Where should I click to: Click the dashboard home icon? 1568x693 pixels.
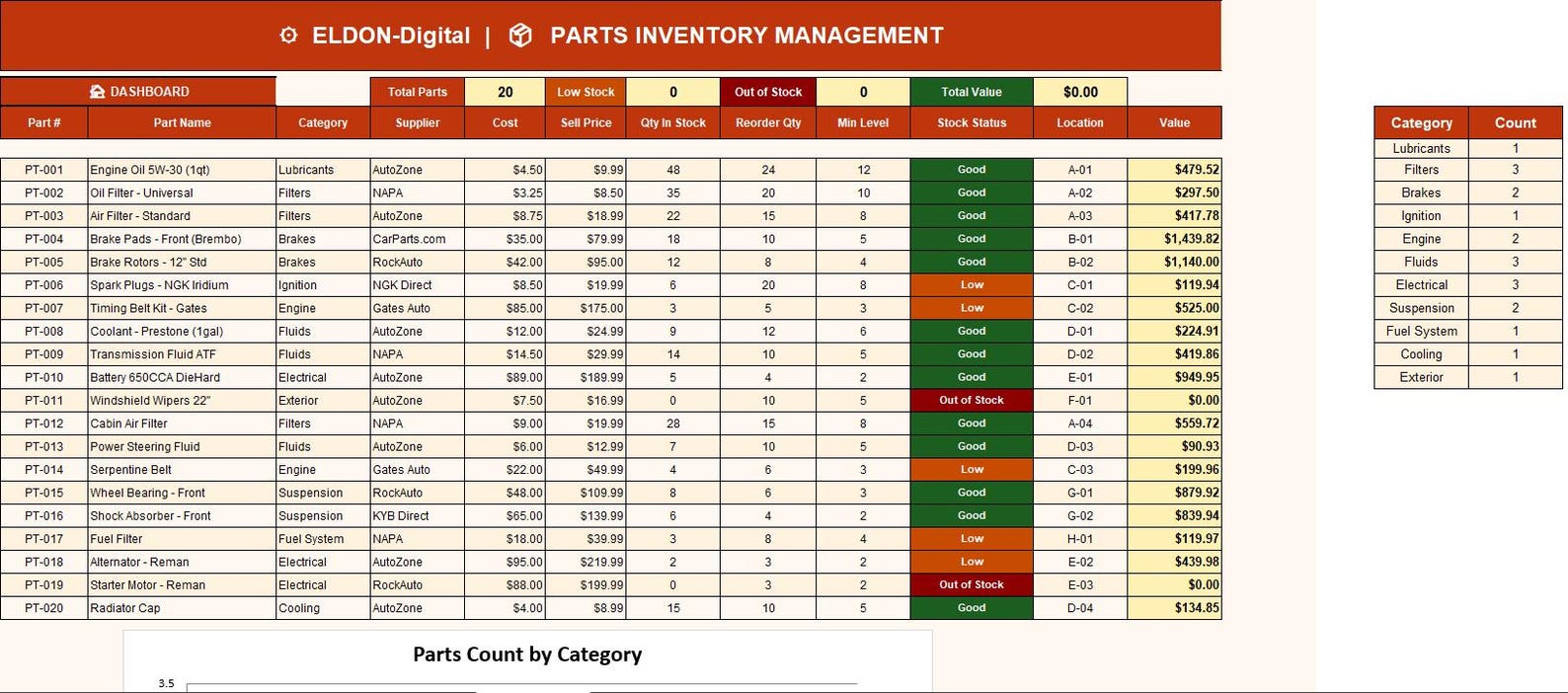pos(97,92)
